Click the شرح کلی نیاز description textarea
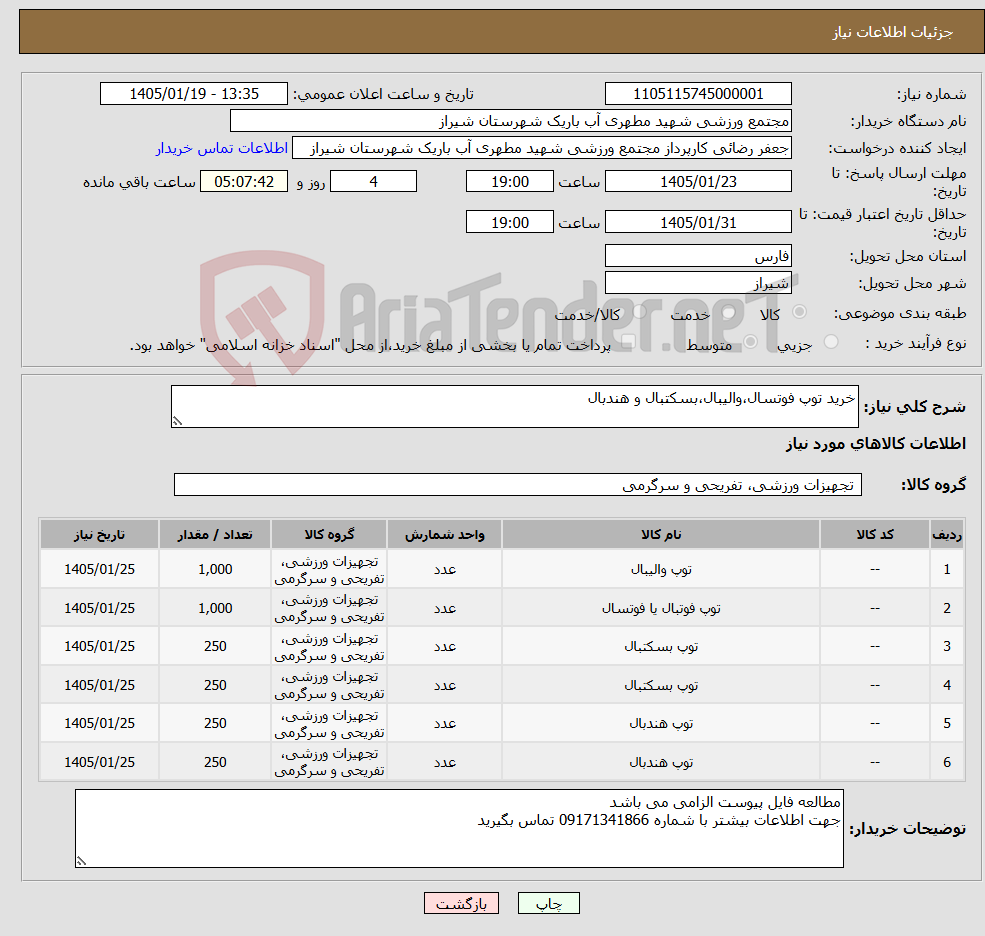This screenshot has width=985, height=936. coord(514,406)
